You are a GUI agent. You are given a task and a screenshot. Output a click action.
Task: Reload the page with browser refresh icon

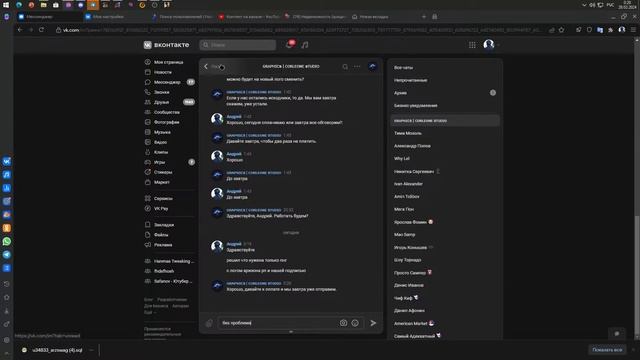(x=41, y=30)
